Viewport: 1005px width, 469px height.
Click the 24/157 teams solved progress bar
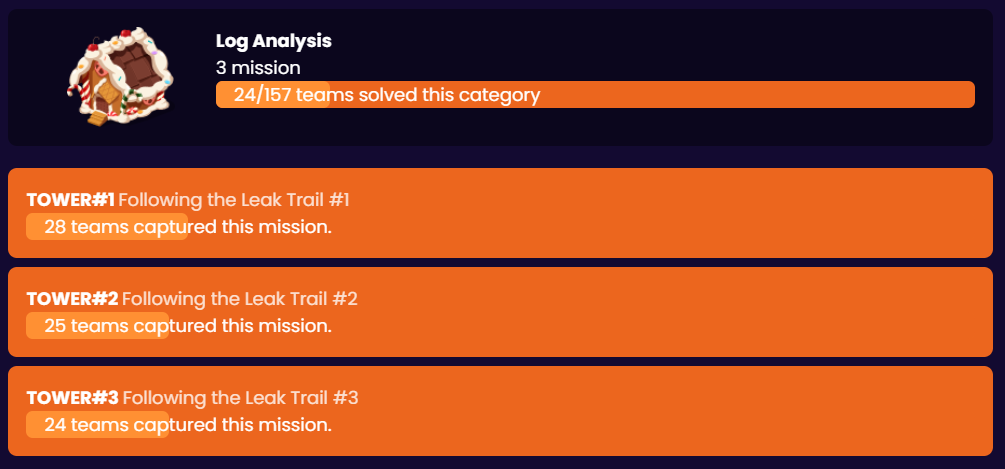pyautogui.click(x=595, y=95)
